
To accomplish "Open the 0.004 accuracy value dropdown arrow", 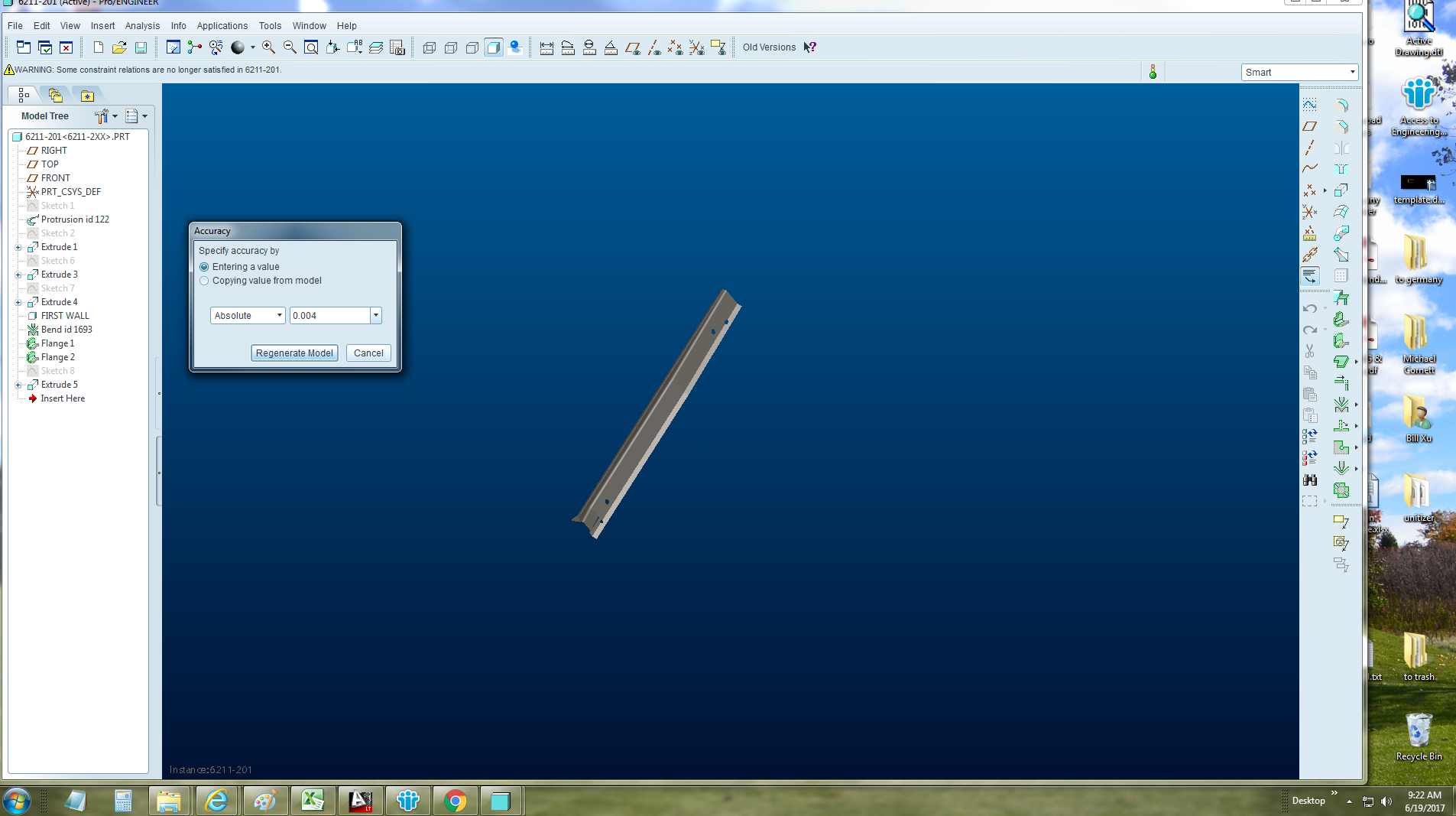I will (x=376, y=315).
